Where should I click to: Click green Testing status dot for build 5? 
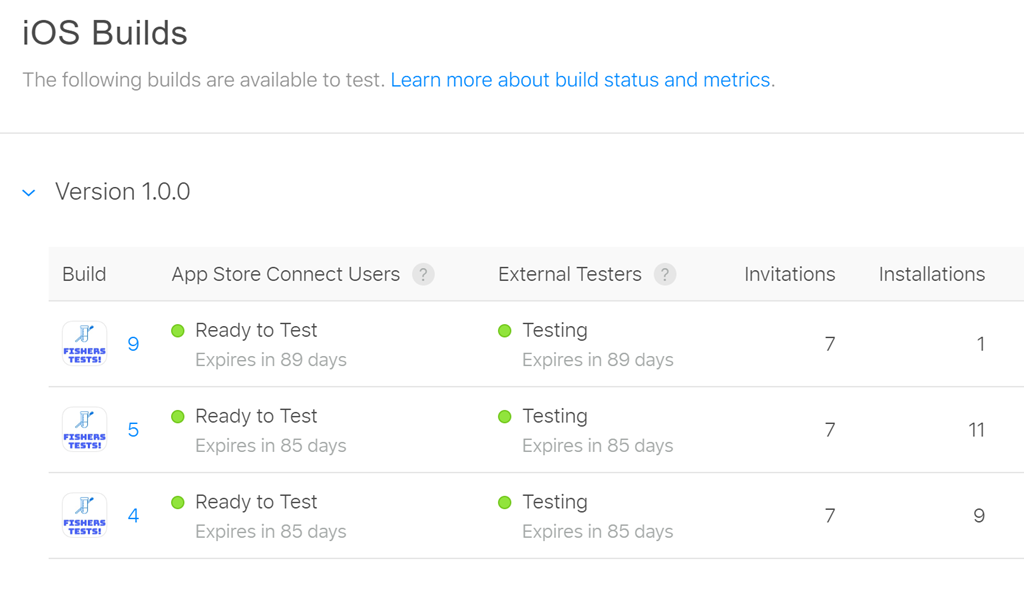(x=505, y=417)
